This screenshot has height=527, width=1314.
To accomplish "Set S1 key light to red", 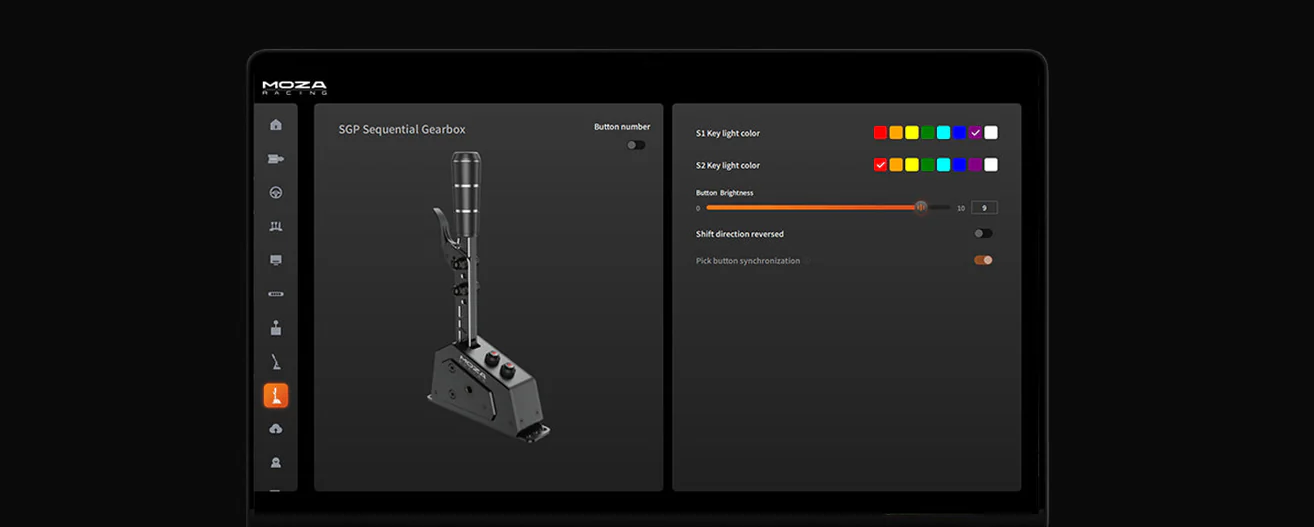I will (x=881, y=133).
